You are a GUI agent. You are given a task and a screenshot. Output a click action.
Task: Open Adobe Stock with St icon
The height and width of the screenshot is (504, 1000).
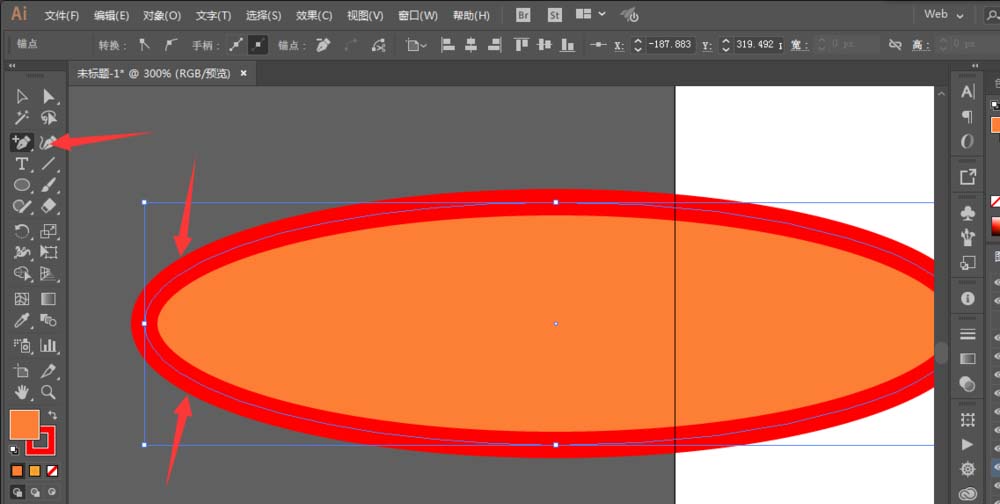pyautogui.click(x=554, y=15)
